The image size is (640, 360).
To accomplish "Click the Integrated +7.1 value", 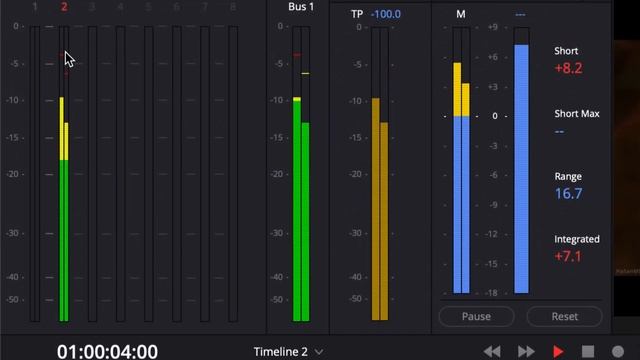I will pos(568,256).
